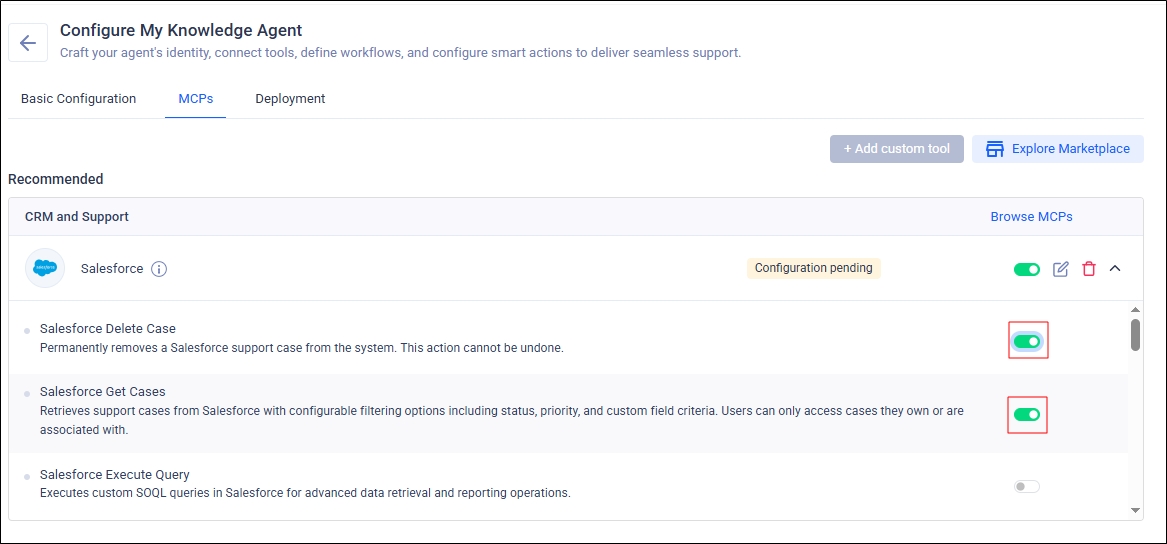This screenshot has height=544, width=1167.
Task: Select the MCPs tab
Action: pos(195,99)
